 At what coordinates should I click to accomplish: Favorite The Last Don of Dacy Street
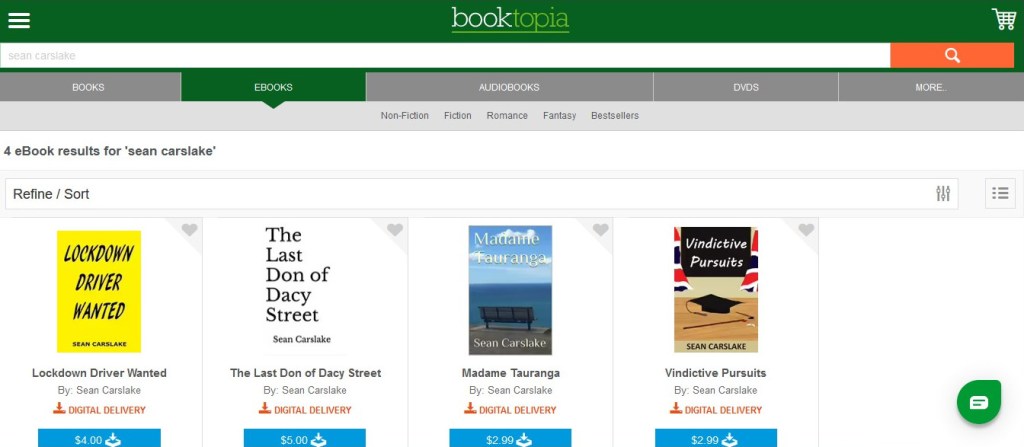point(395,231)
